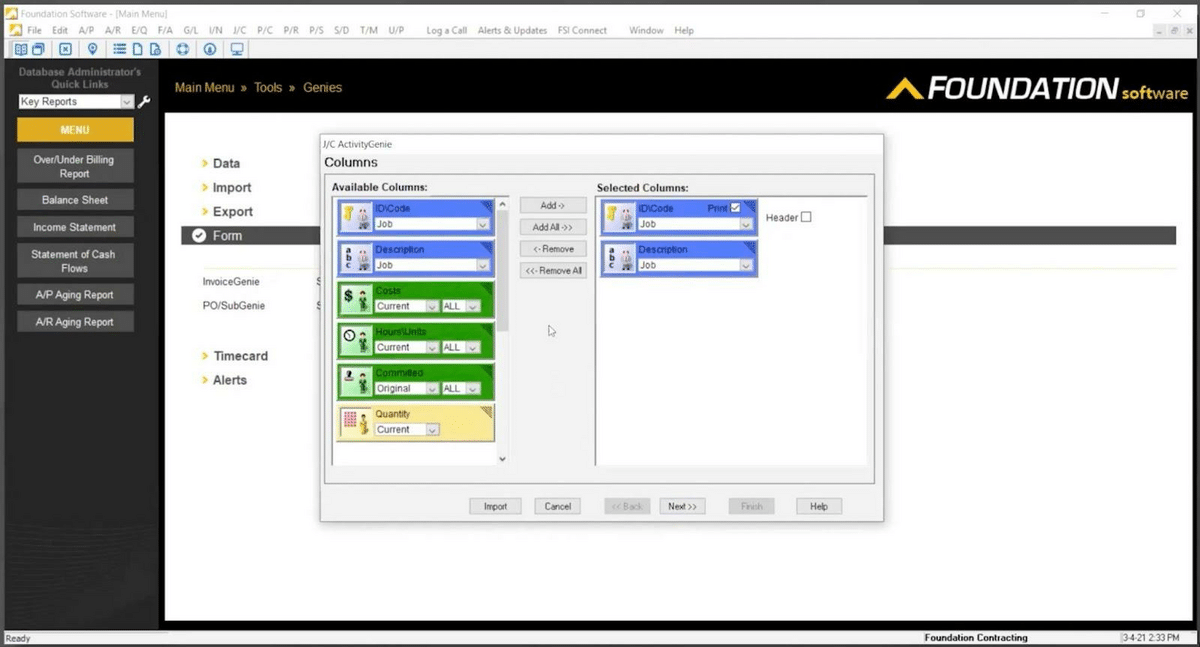Open the J/C menu in the menu bar

(239, 31)
